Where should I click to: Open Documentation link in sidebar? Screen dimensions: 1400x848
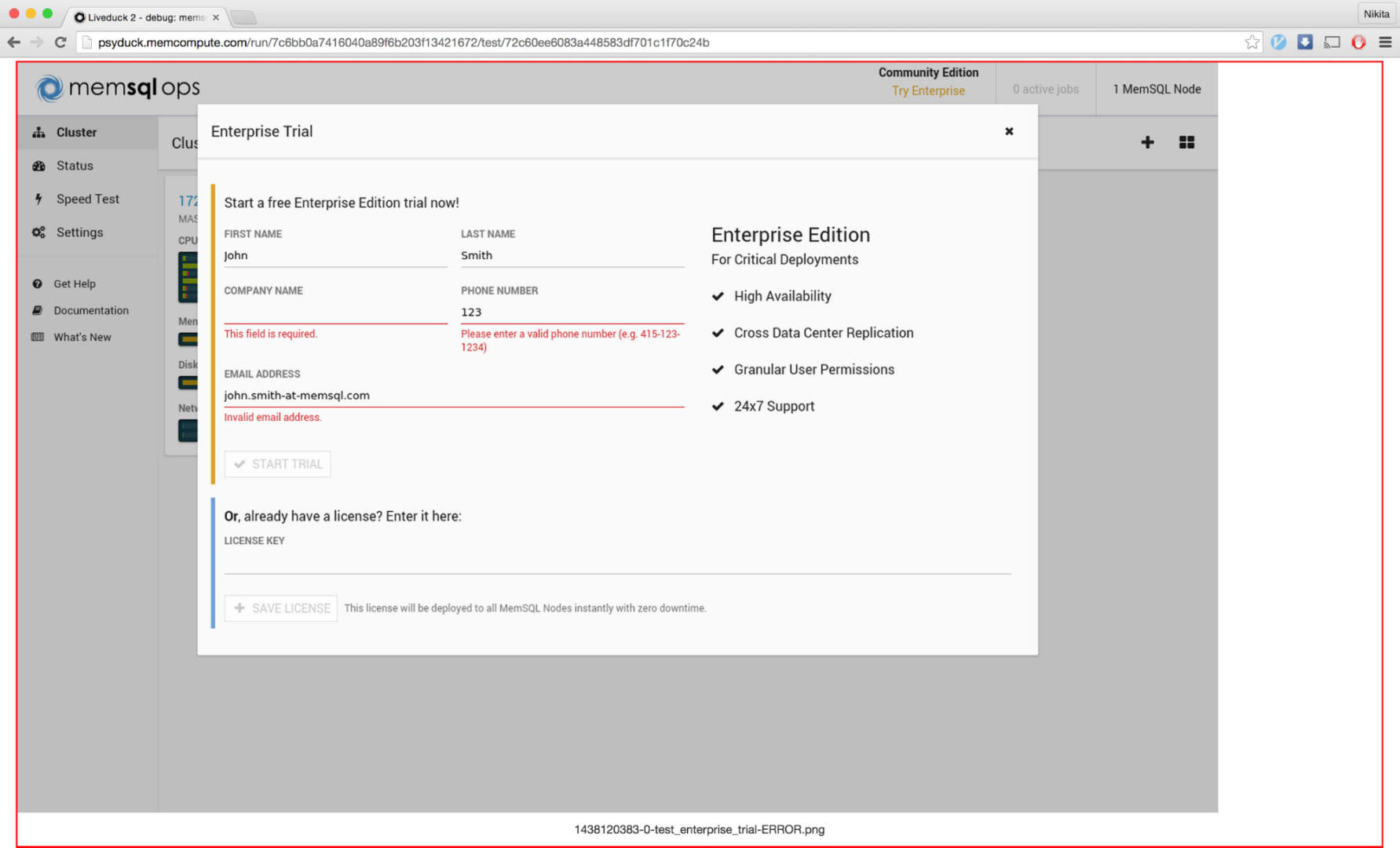91,310
